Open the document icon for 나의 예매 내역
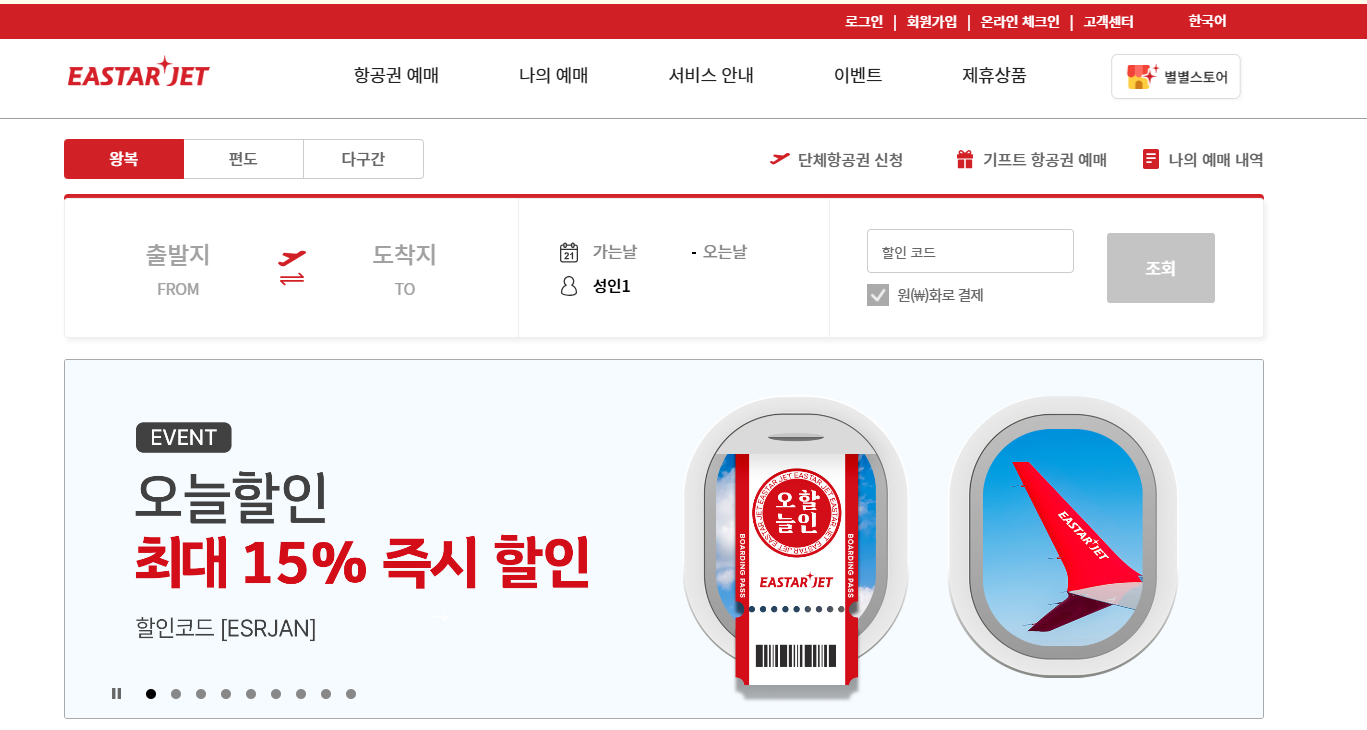Screen dimensions: 1367x730 [x=1151, y=159]
